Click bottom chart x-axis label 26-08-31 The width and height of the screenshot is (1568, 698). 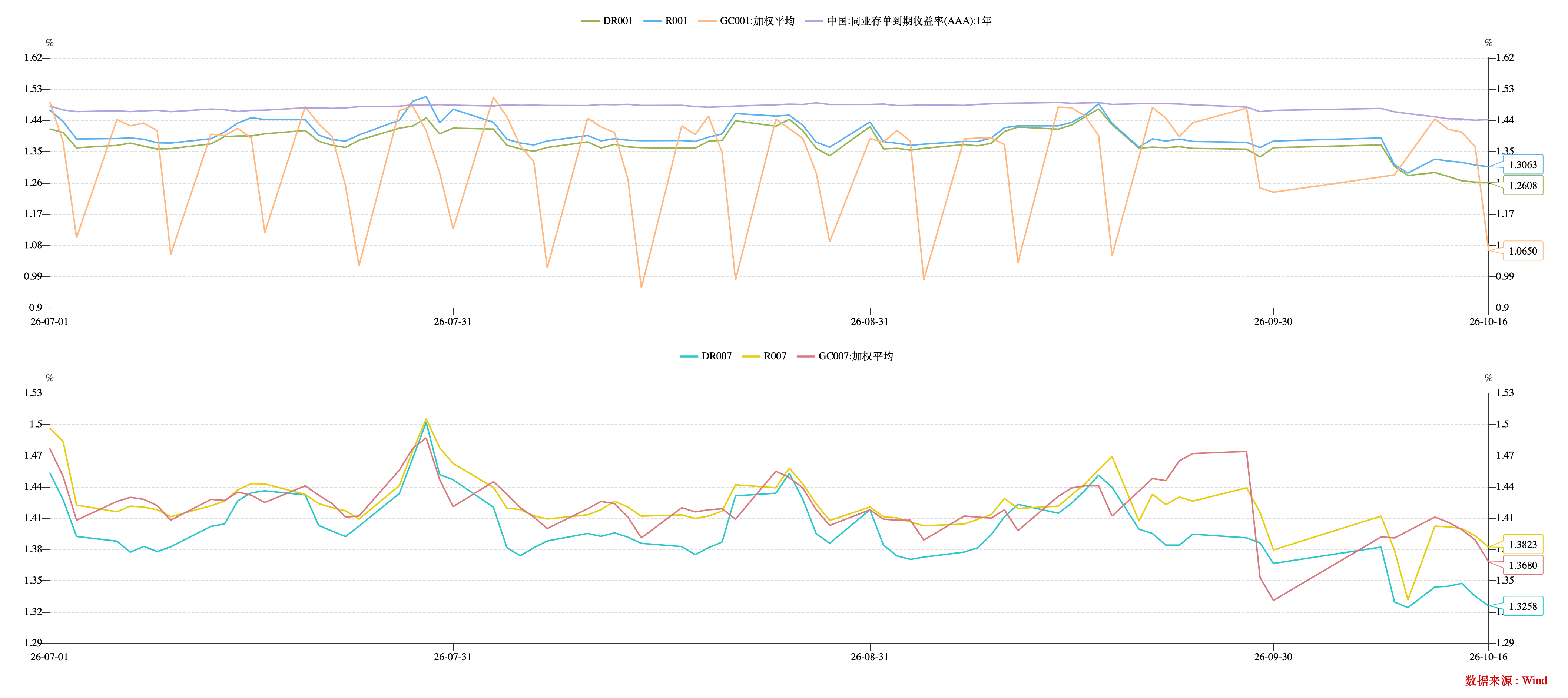(869, 657)
